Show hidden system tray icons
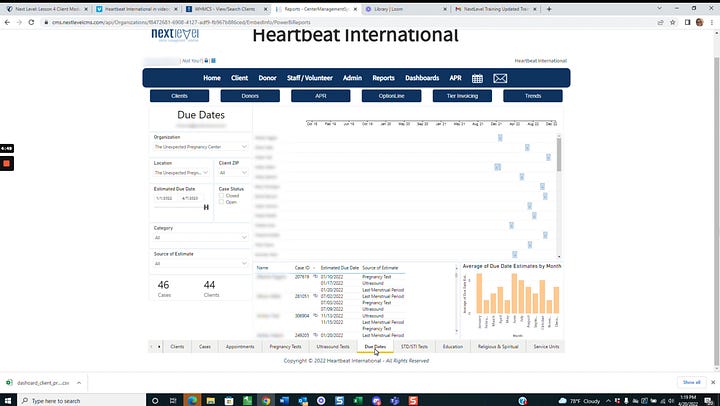This screenshot has height=406, width=720. coord(608,400)
